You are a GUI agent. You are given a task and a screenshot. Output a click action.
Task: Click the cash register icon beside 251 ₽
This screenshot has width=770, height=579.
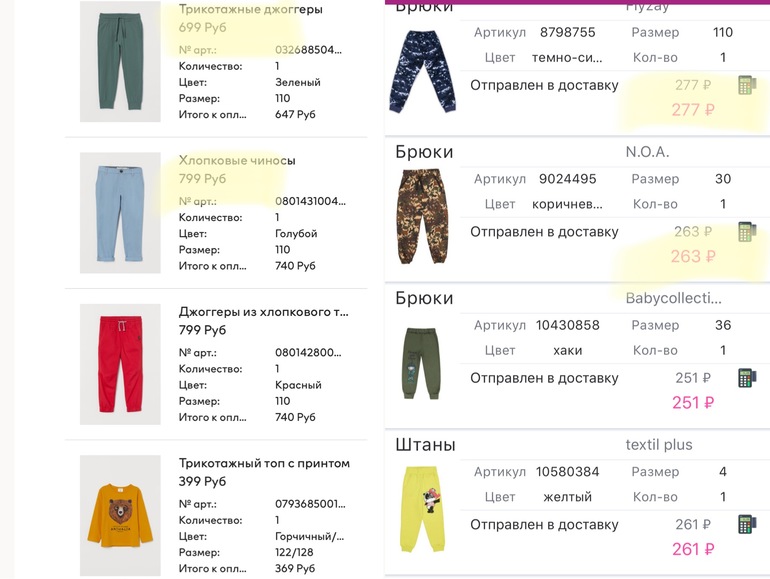(x=746, y=378)
